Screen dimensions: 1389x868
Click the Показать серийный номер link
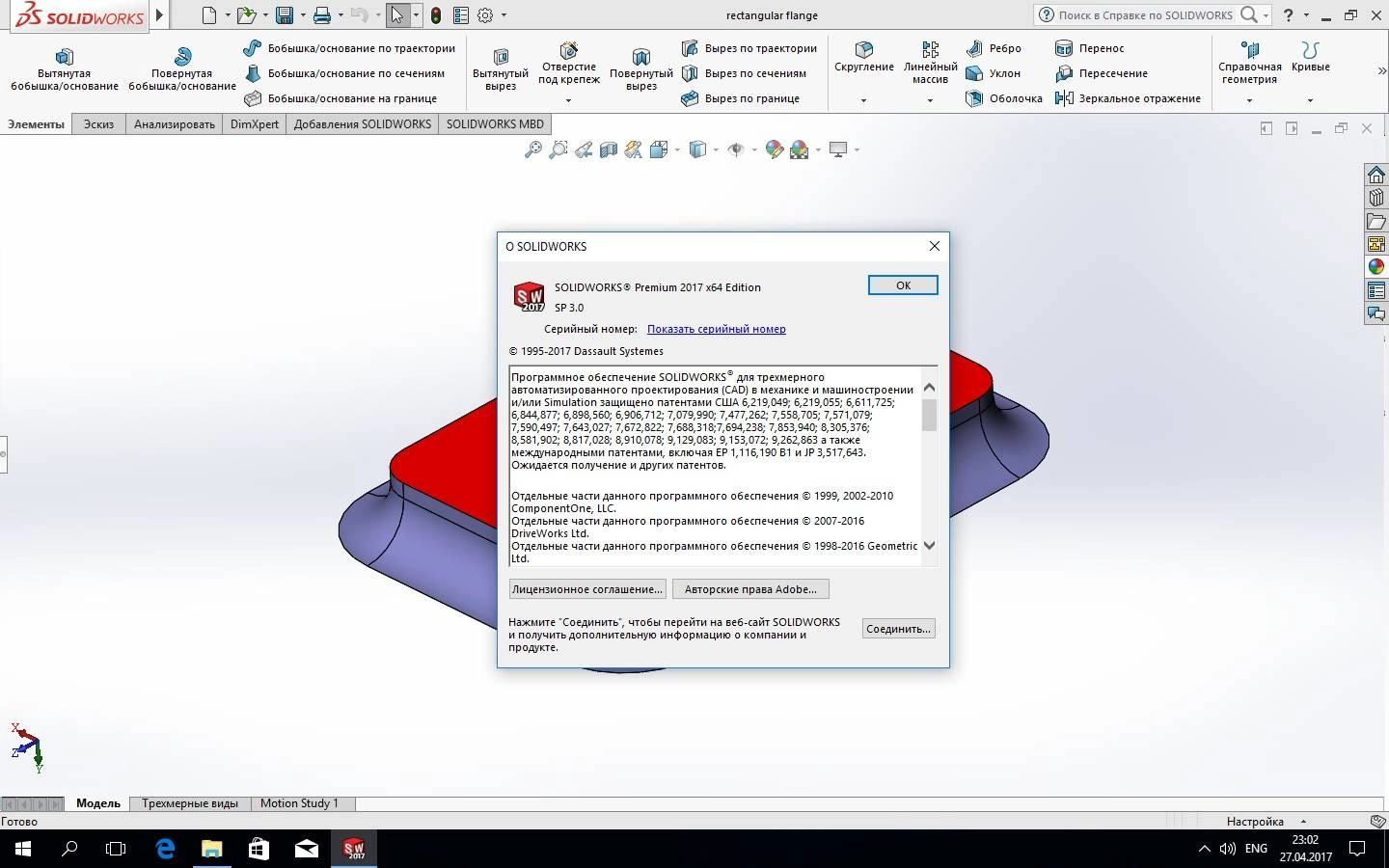click(x=717, y=329)
